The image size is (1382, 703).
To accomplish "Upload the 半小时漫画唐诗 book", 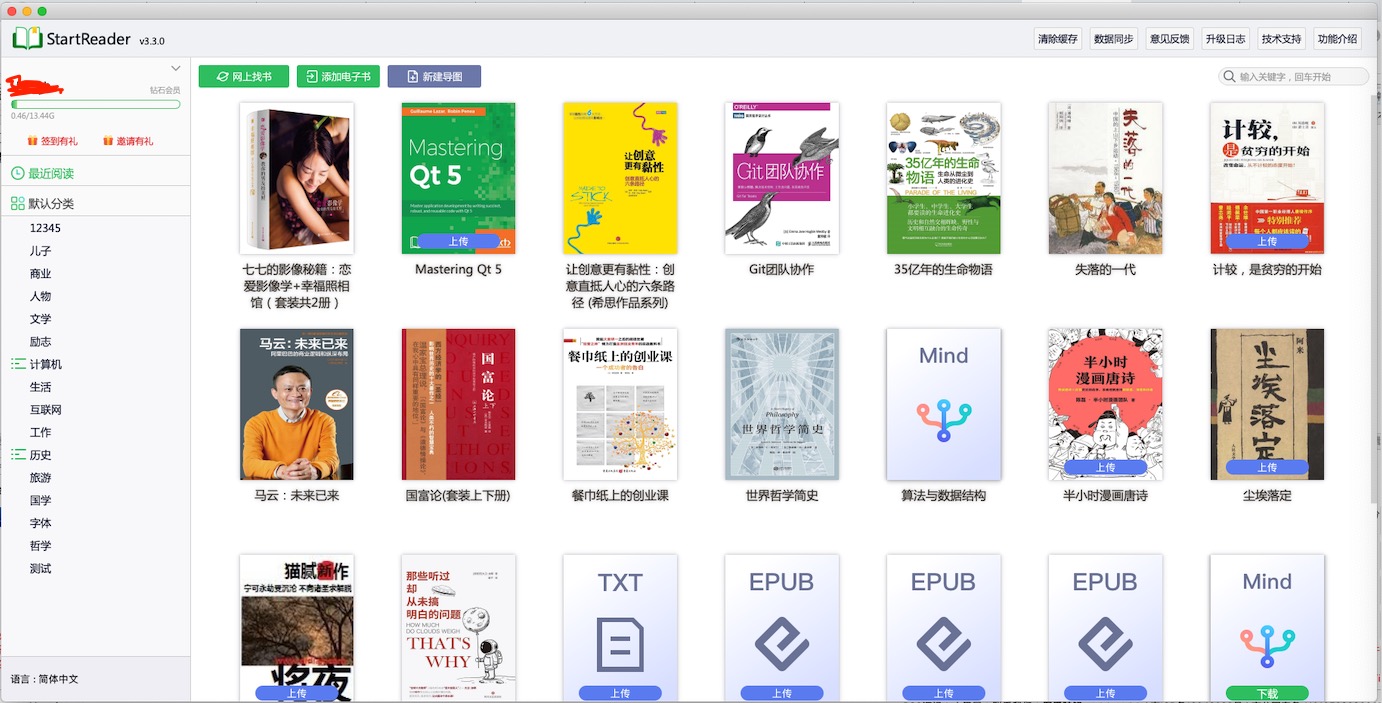I will coord(1105,467).
